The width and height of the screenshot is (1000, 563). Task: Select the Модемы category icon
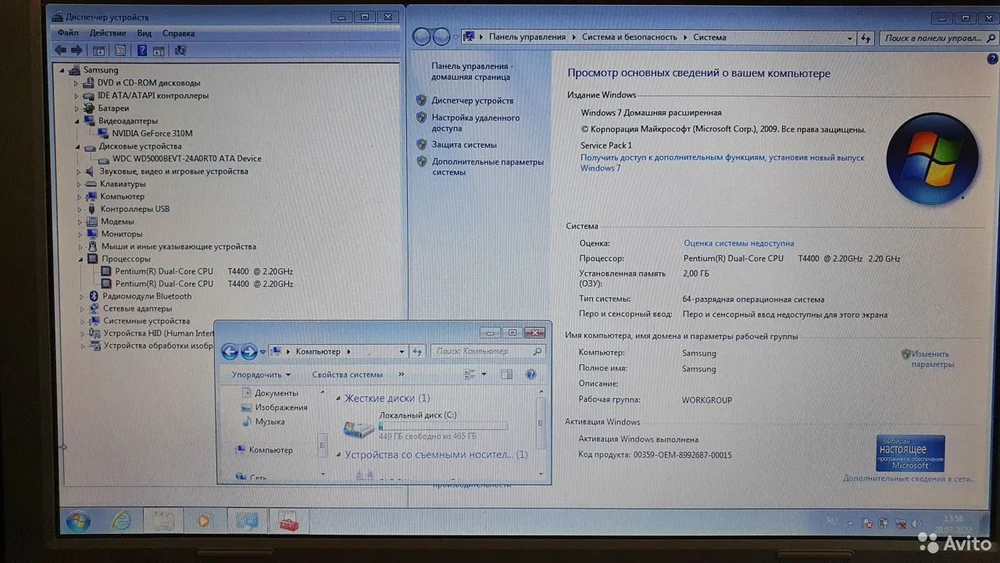(x=92, y=221)
